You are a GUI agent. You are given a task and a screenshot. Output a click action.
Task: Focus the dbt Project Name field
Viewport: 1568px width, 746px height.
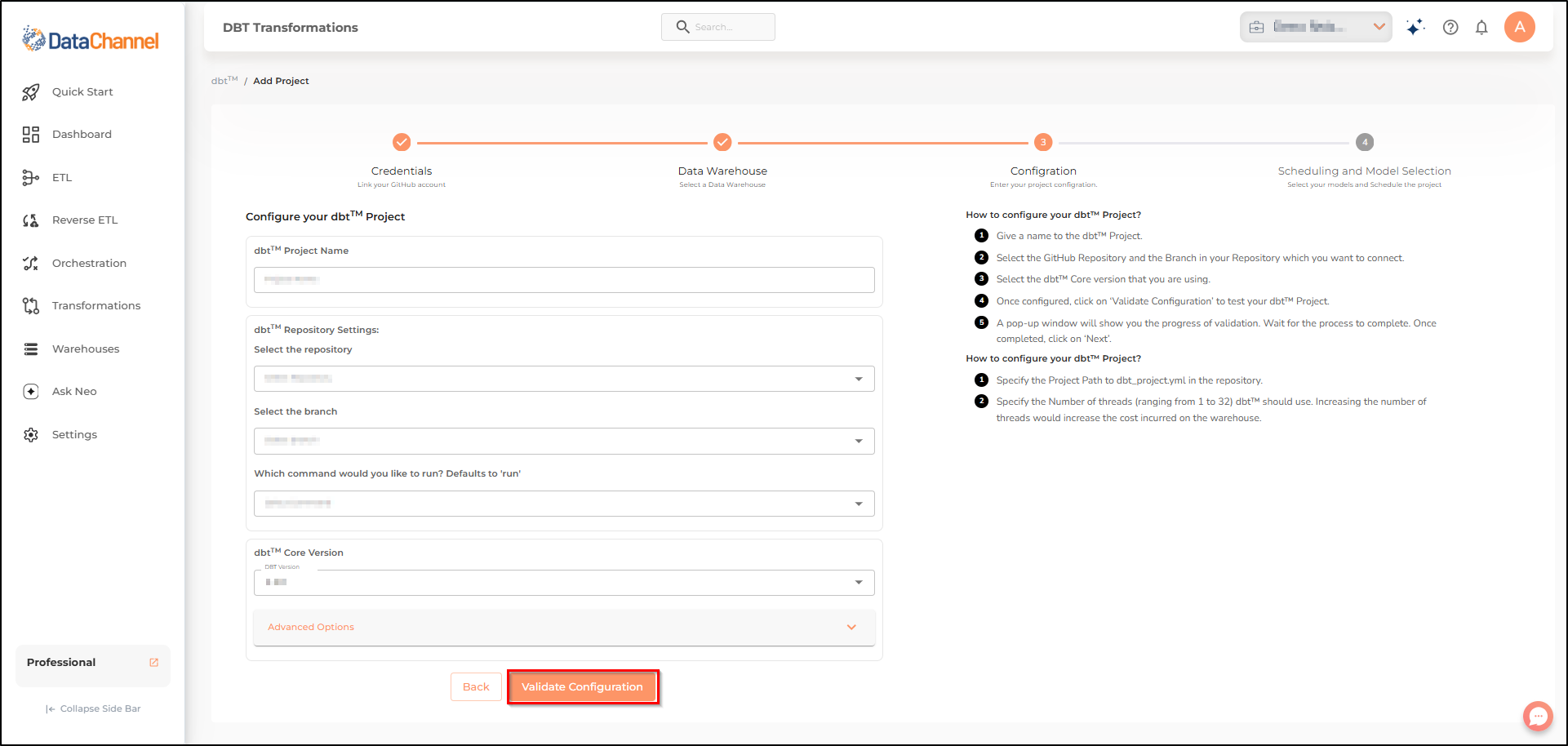pyautogui.click(x=564, y=280)
